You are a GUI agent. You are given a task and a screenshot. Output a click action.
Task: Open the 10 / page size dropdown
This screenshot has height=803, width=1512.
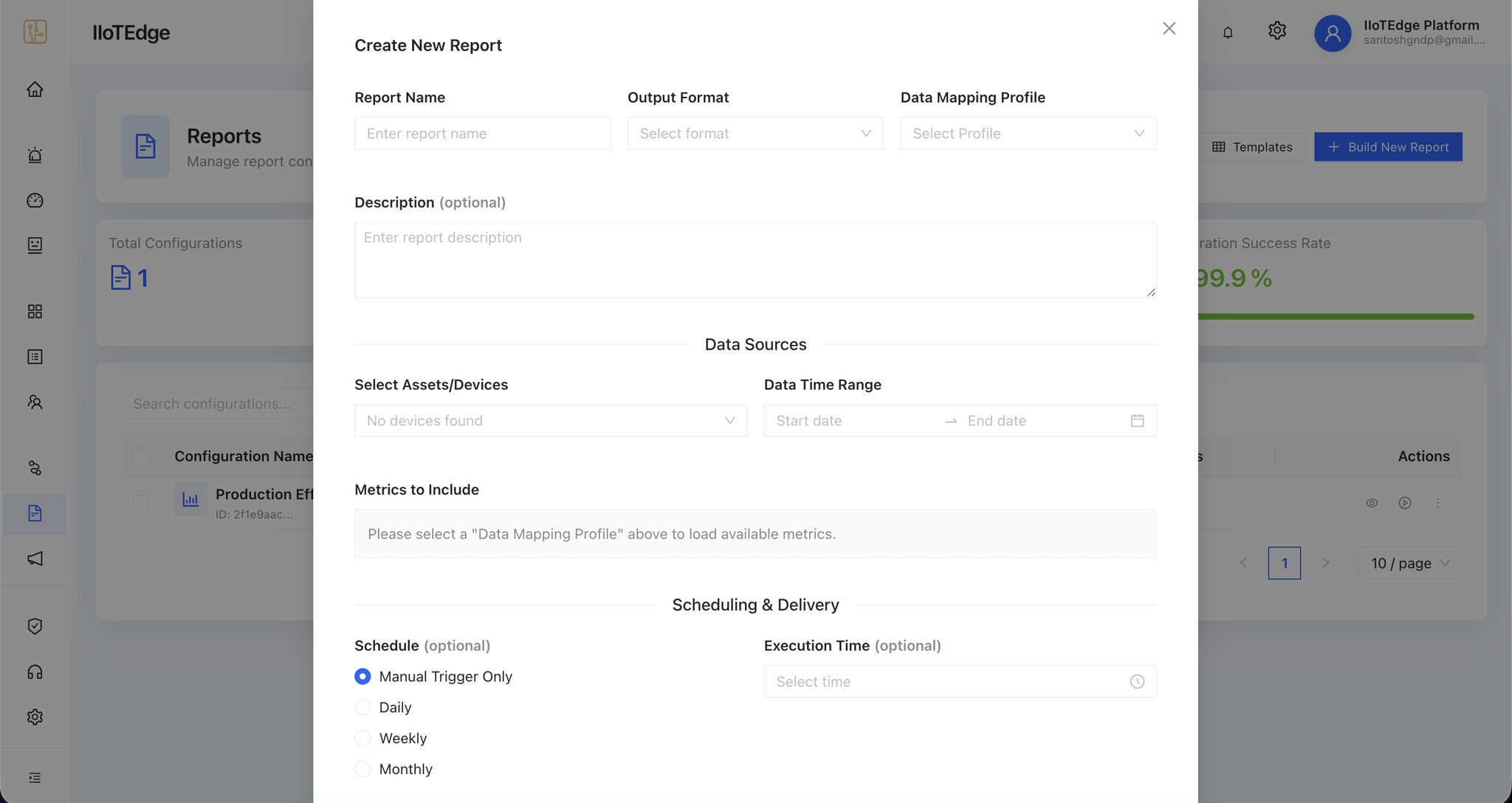click(x=1410, y=564)
